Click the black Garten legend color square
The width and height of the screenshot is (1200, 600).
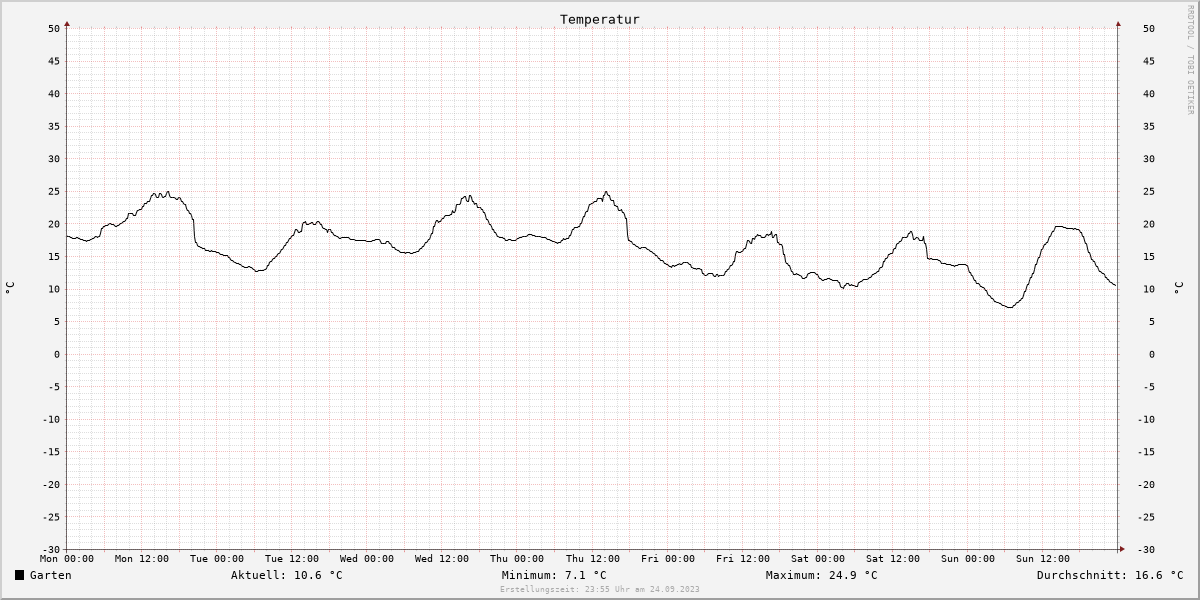(20, 575)
